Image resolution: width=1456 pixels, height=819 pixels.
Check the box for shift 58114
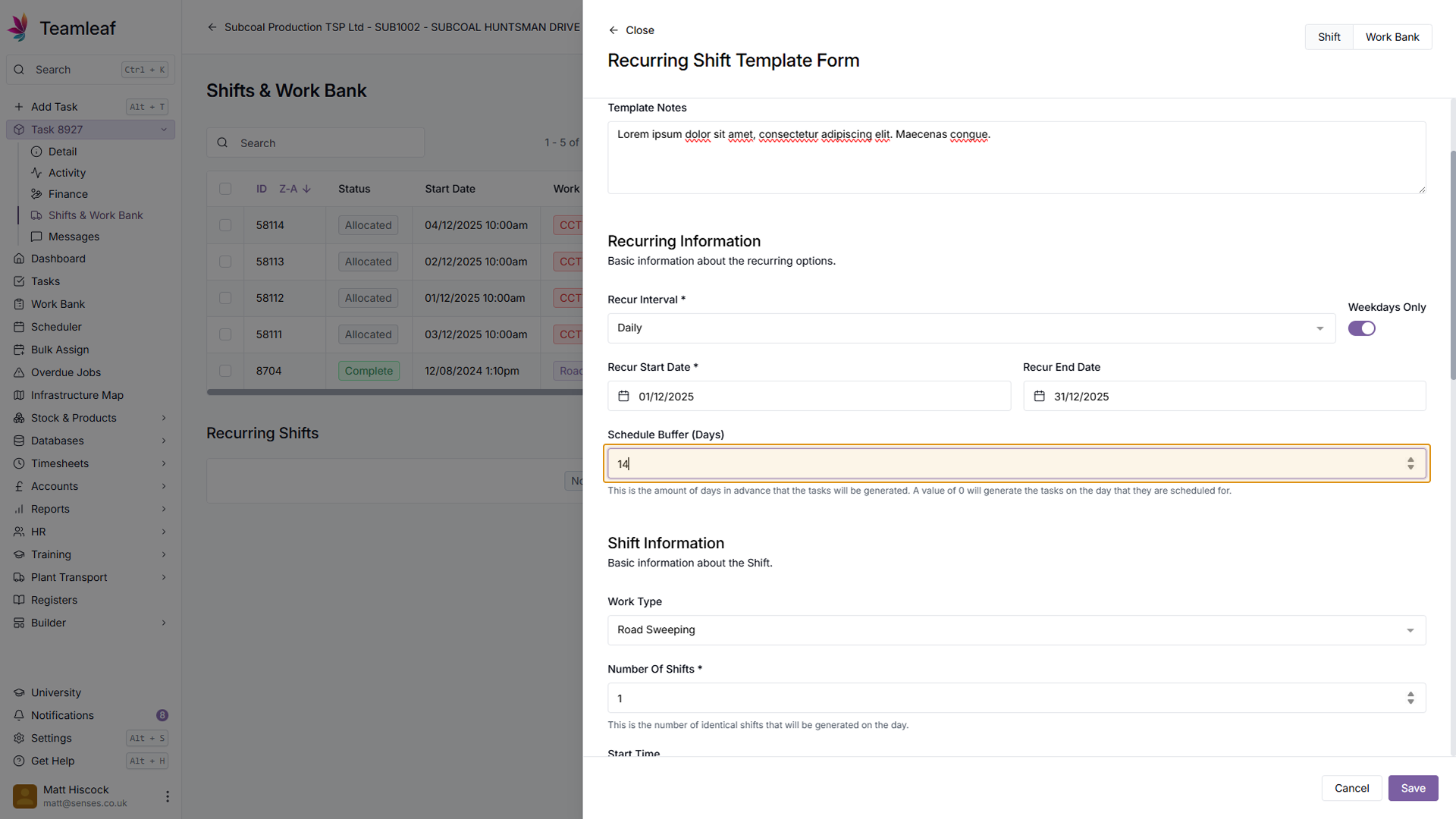225,225
